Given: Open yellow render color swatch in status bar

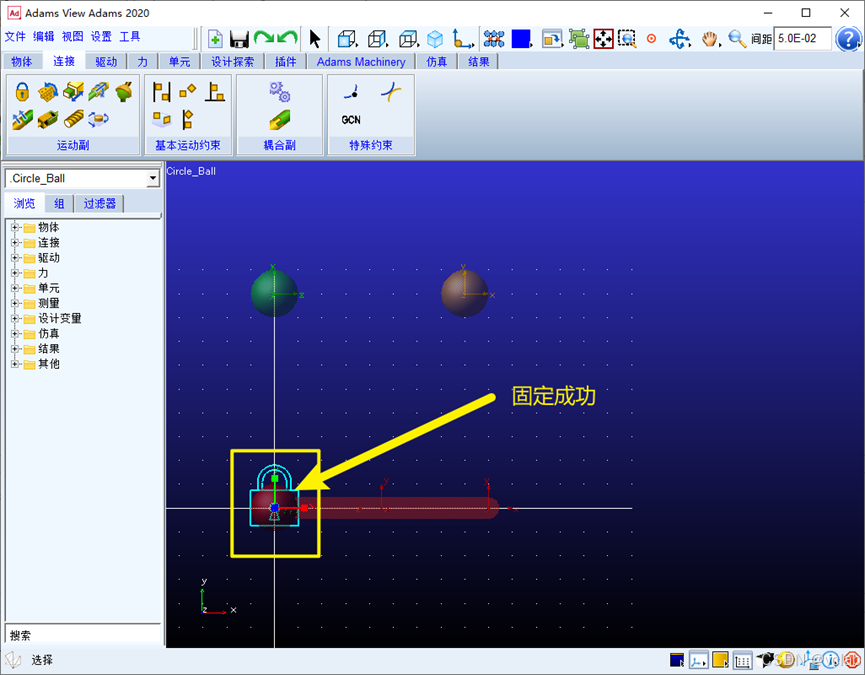Looking at the screenshot, I should [x=720, y=660].
